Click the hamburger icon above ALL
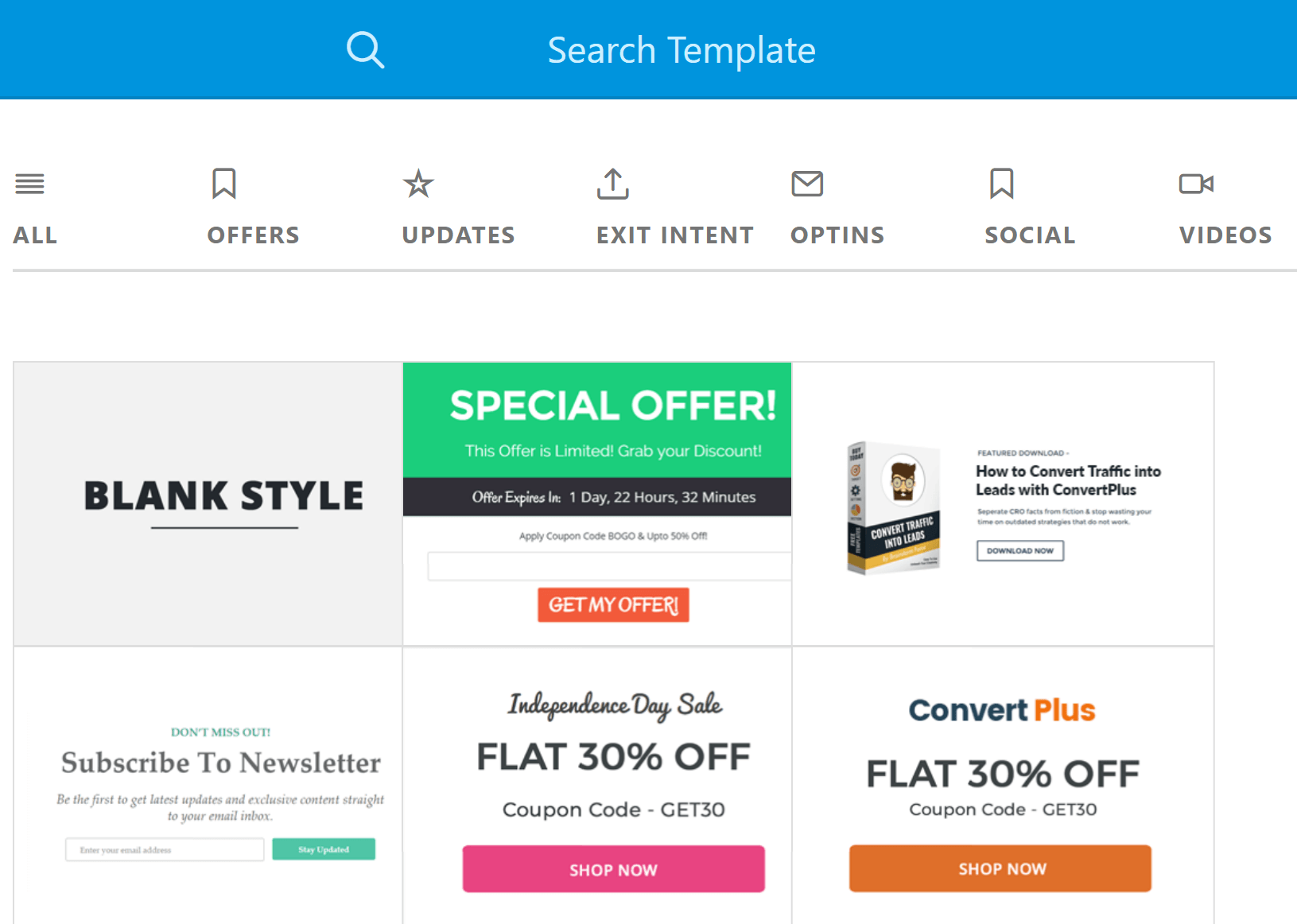 (x=29, y=184)
